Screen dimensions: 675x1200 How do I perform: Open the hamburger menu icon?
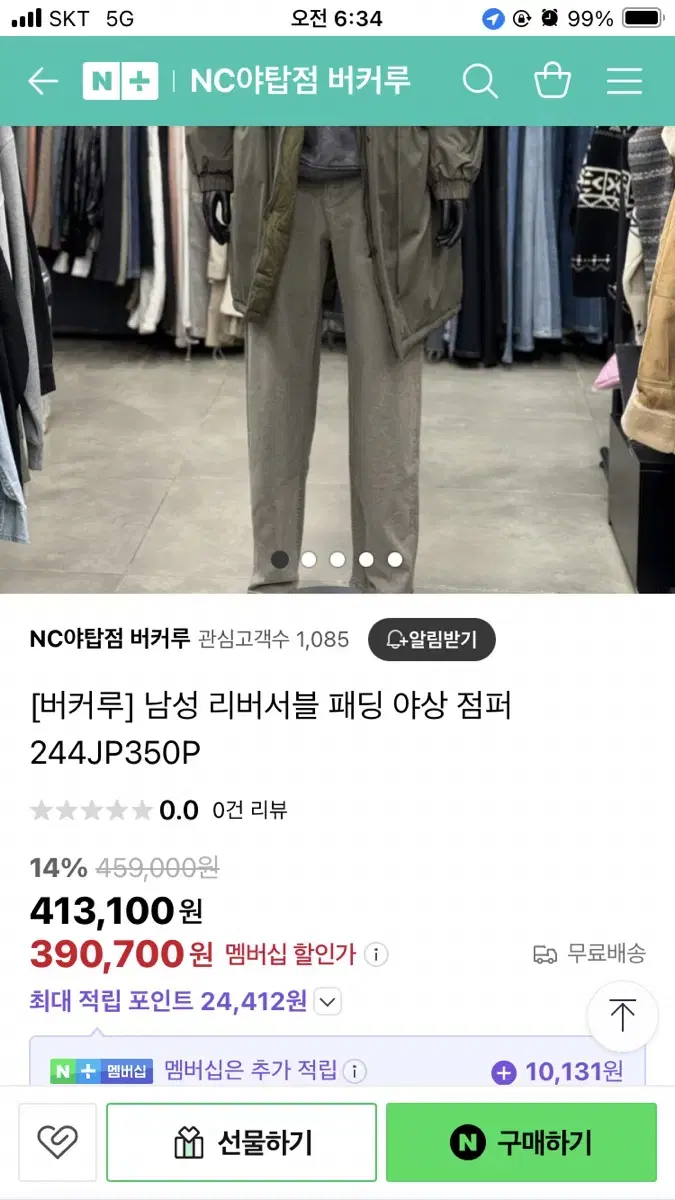(625, 81)
